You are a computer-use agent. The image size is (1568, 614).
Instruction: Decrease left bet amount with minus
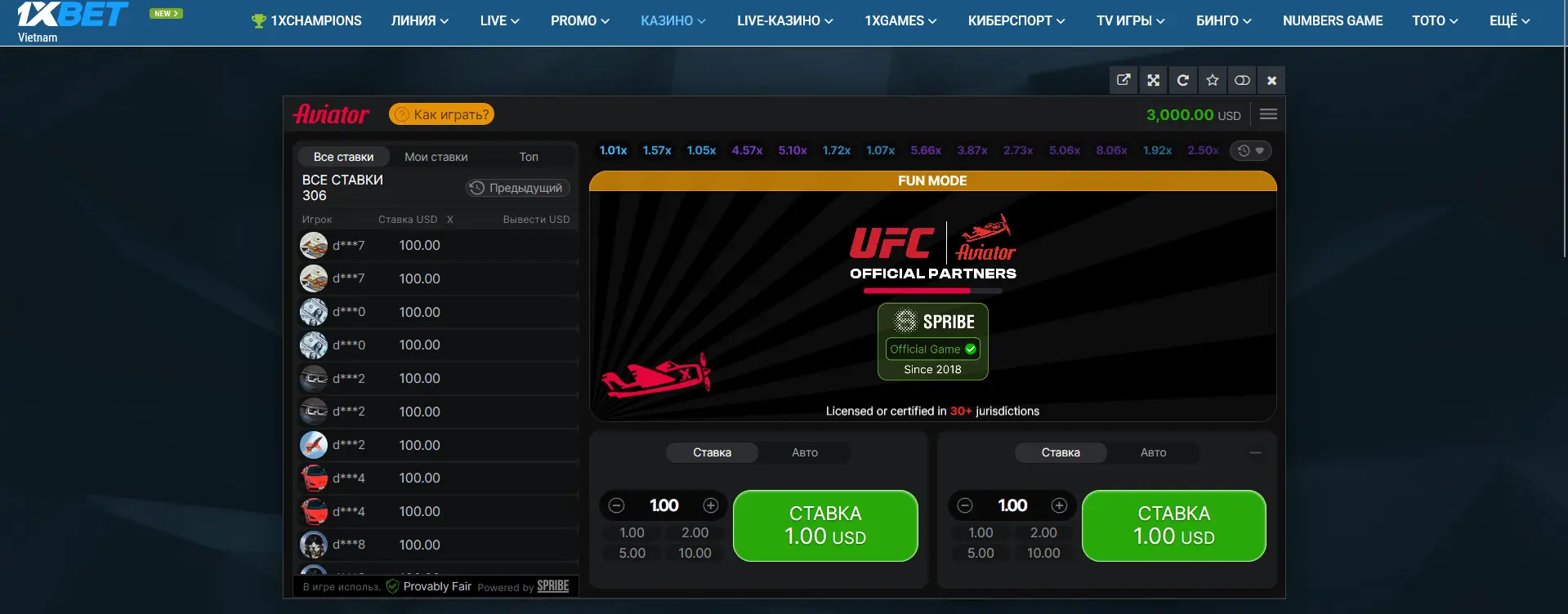pyautogui.click(x=617, y=505)
